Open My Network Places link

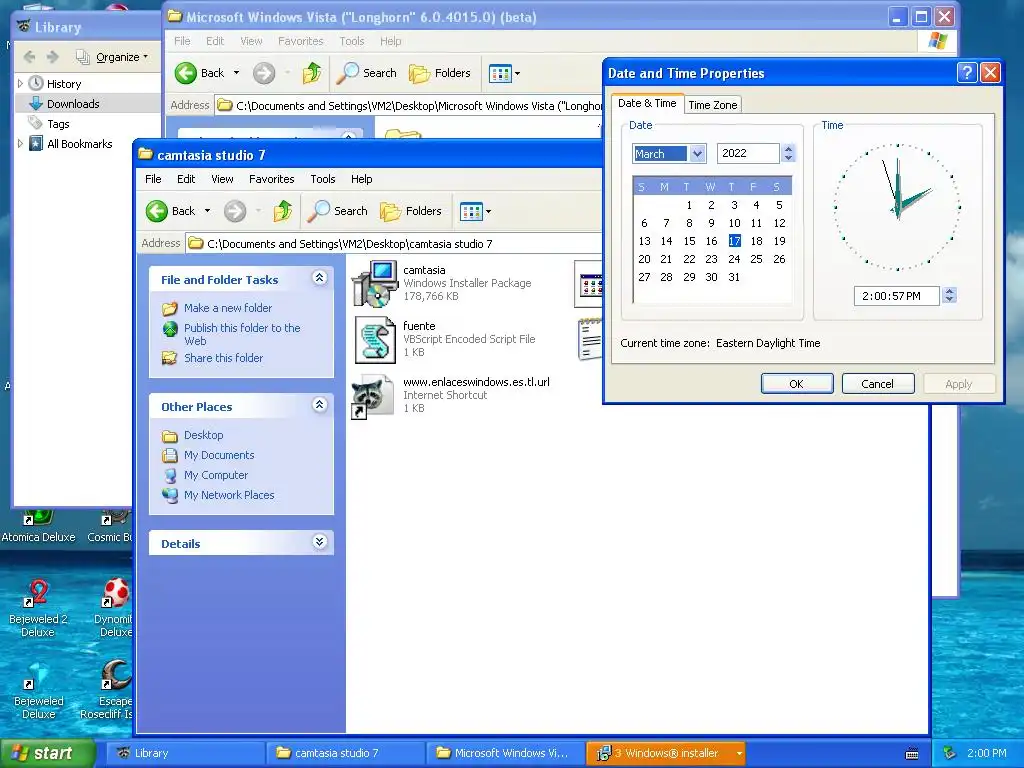(x=229, y=495)
